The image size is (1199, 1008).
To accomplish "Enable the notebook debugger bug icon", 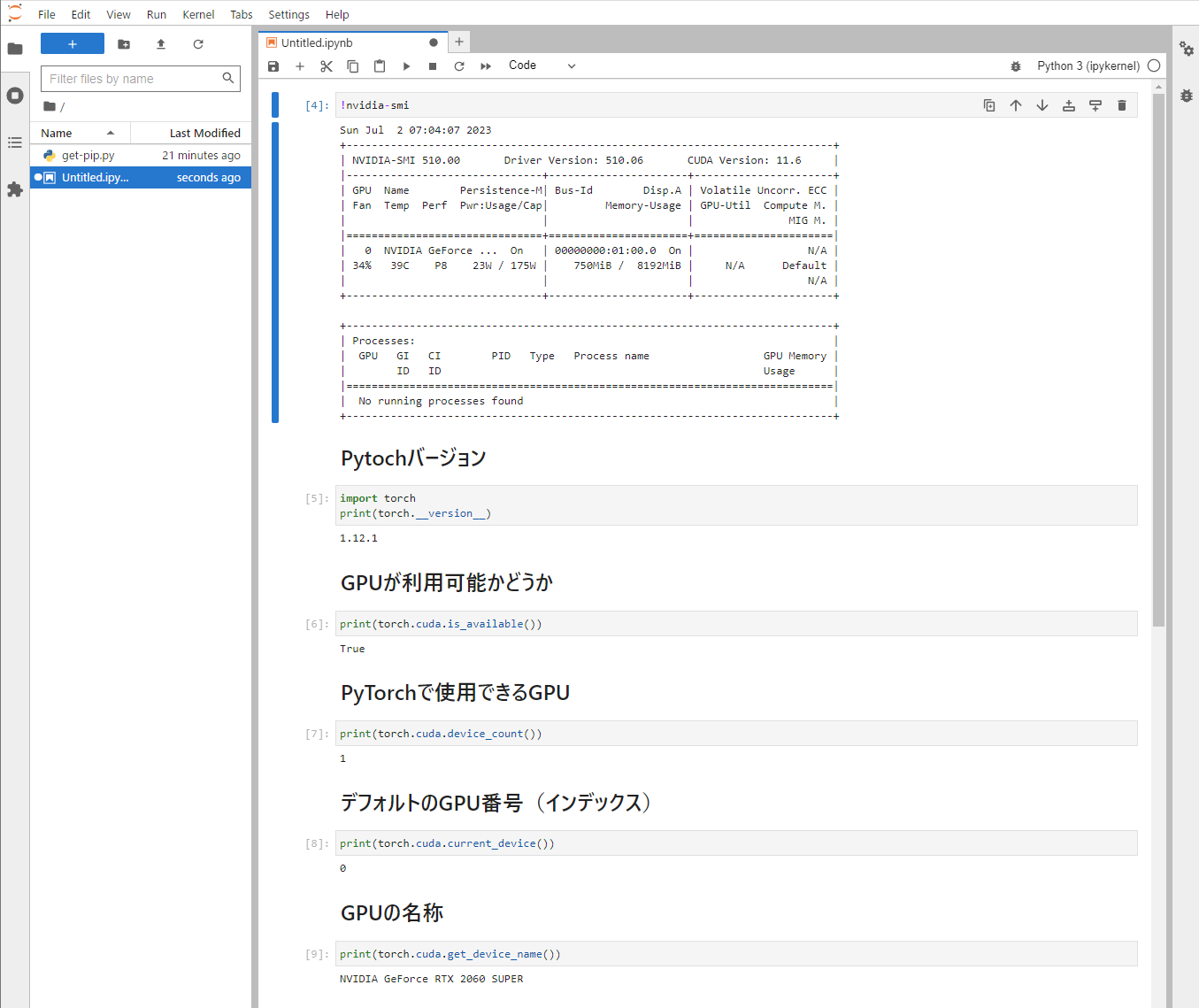I will [x=1016, y=66].
